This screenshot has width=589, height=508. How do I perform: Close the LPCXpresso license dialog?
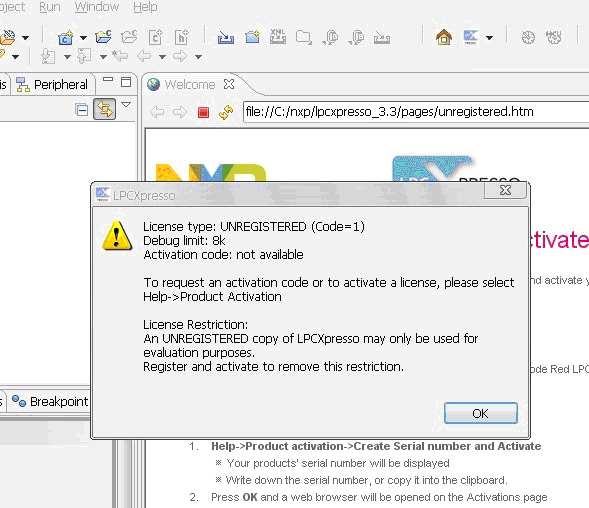pyautogui.click(x=505, y=190)
